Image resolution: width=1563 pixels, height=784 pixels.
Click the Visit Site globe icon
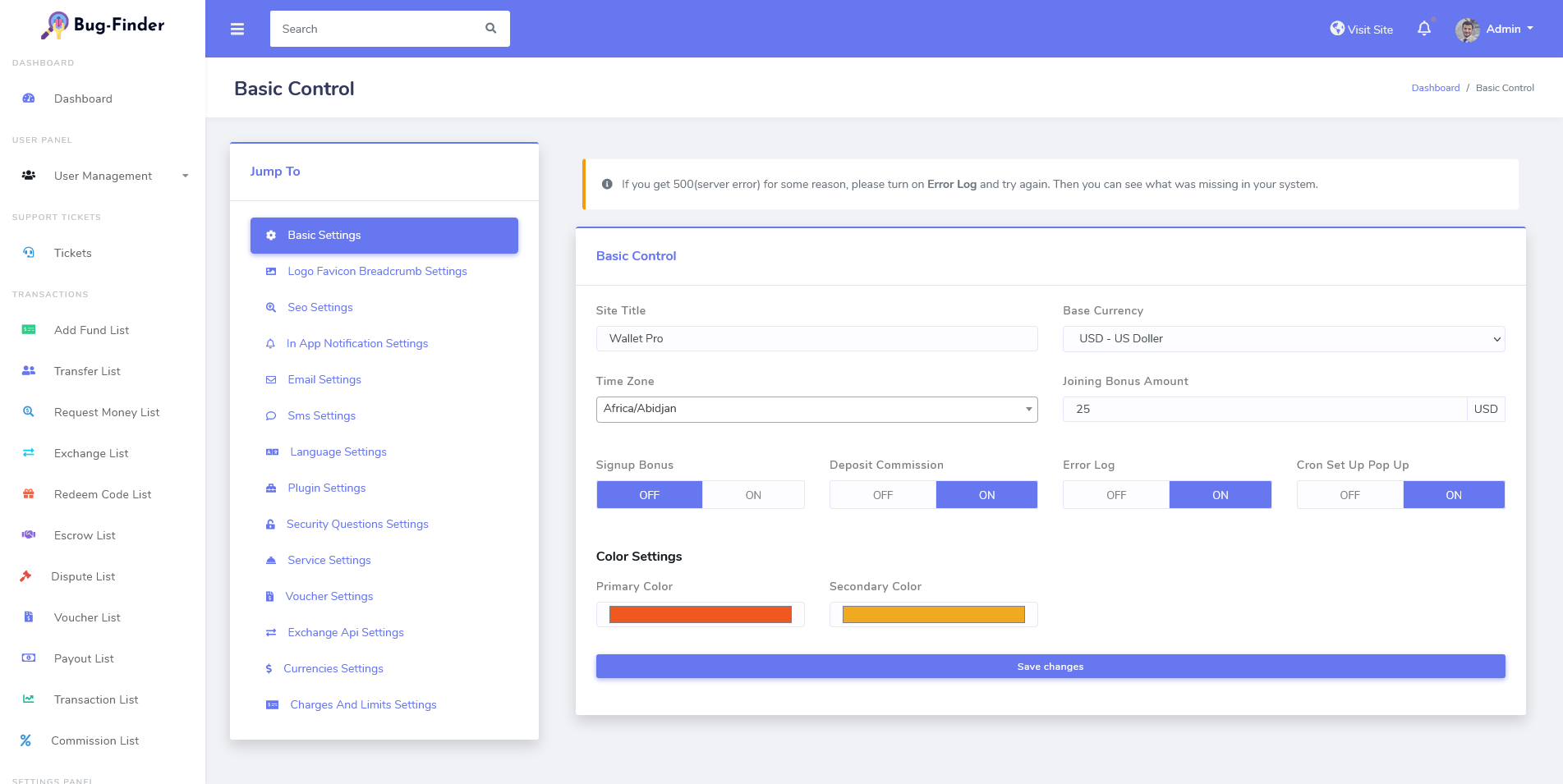(1337, 29)
